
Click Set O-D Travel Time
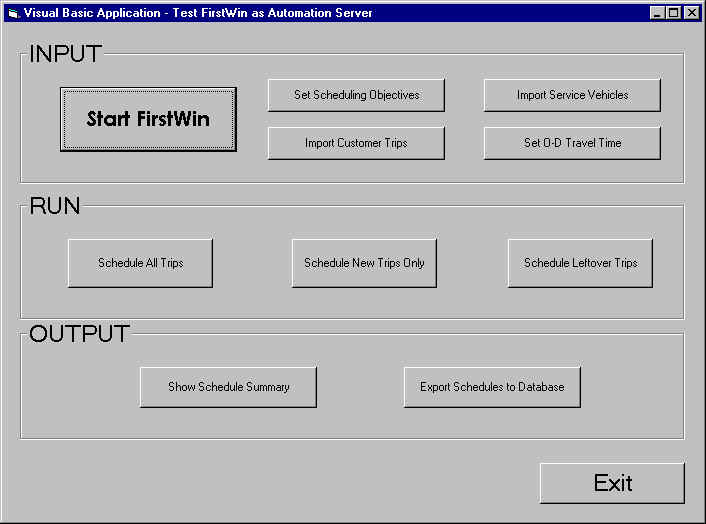pyautogui.click(x=572, y=143)
